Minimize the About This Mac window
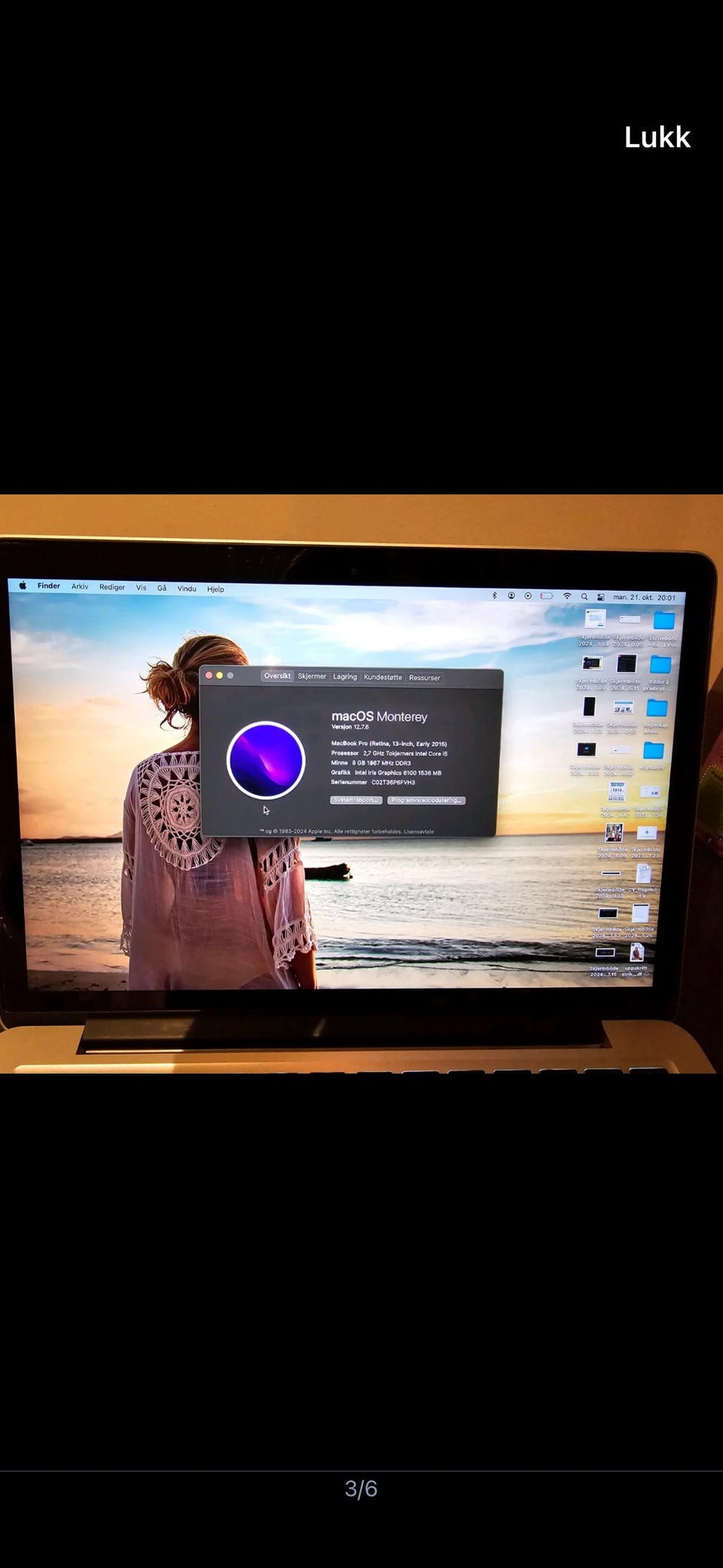Viewport: 723px width, 1568px height. [x=219, y=675]
